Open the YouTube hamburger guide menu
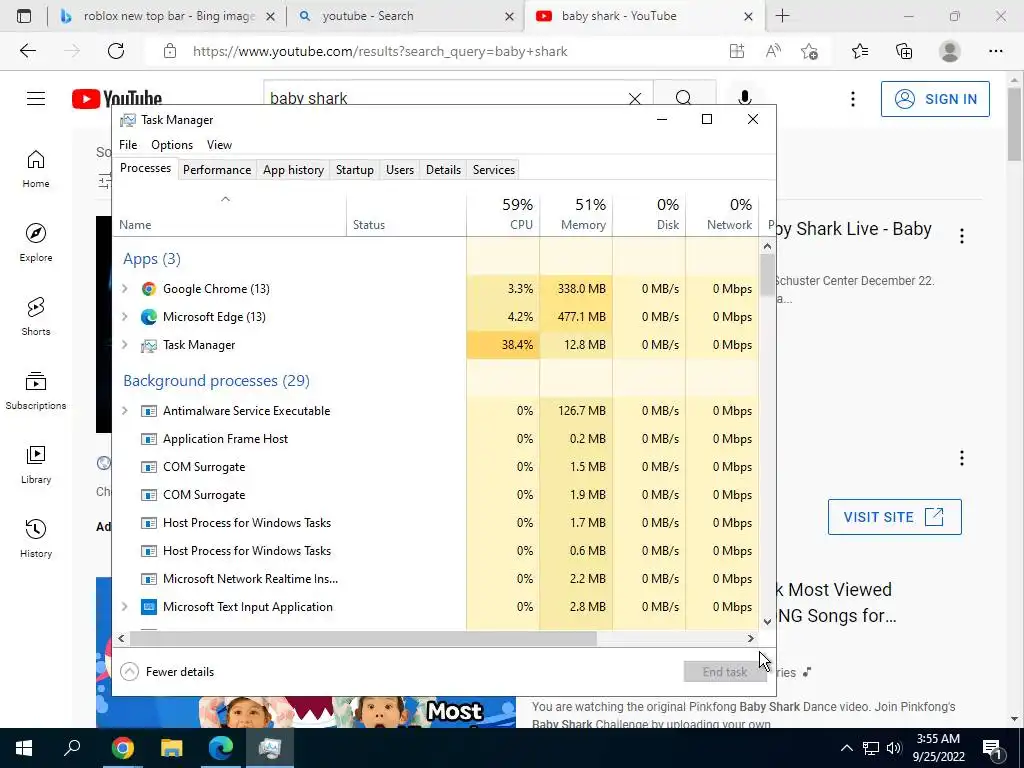This screenshot has height=768, width=1024. (x=36, y=99)
